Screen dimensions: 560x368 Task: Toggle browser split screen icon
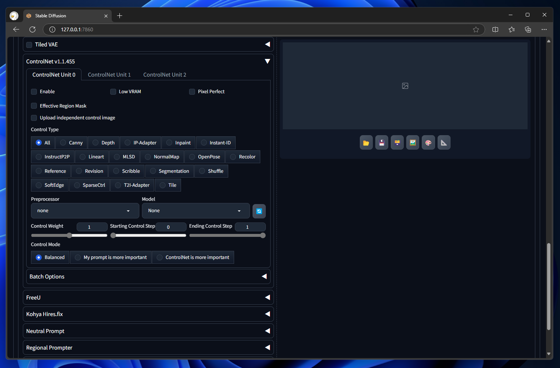[x=495, y=30]
